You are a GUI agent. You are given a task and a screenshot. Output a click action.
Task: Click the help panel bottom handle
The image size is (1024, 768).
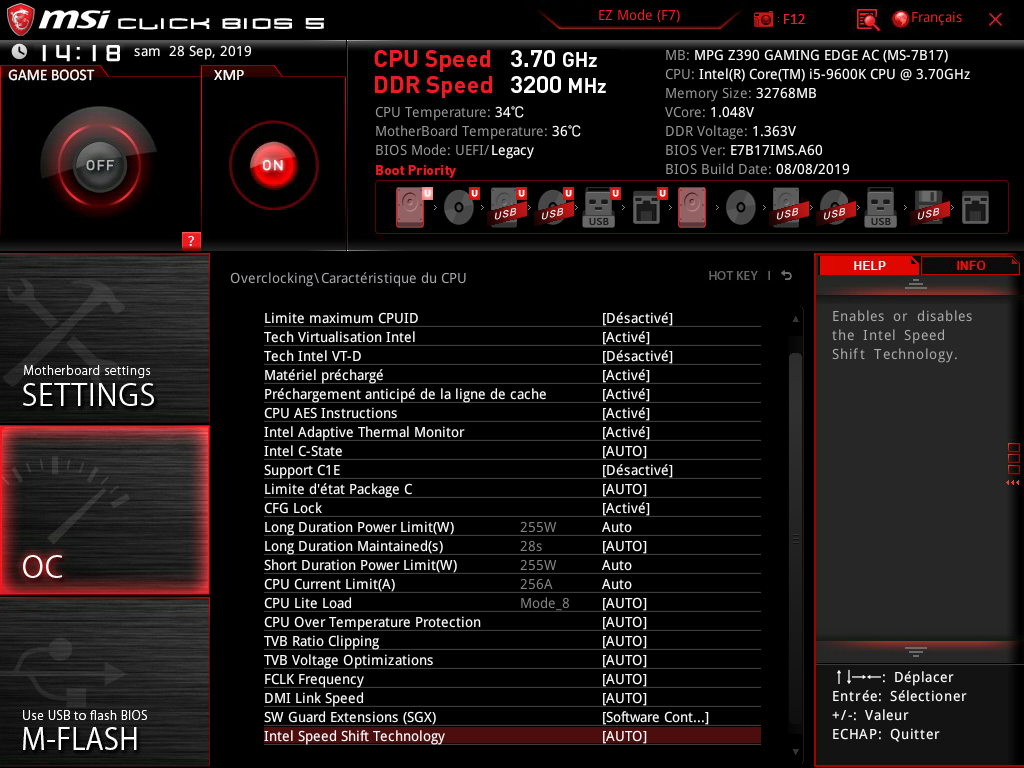(x=916, y=651)
